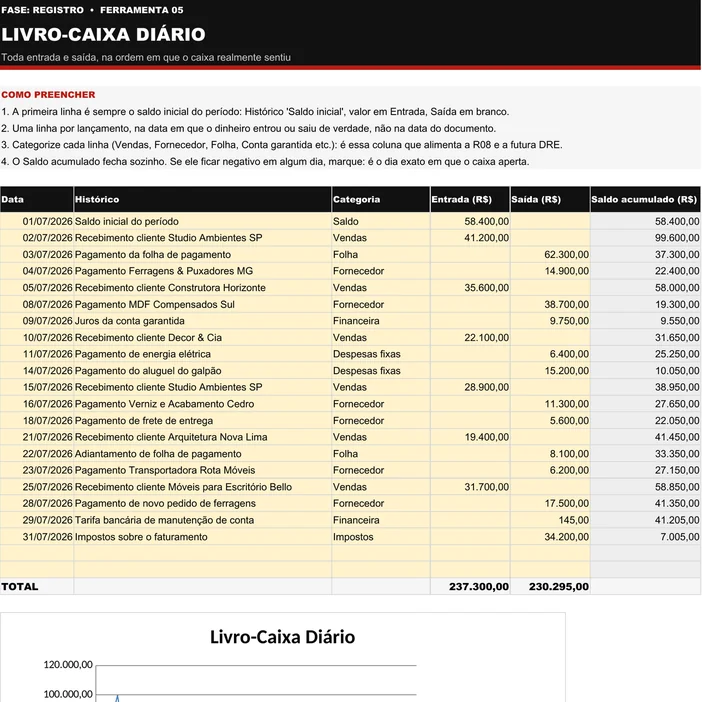Select the 'LIVRO-CAIXA DIÁRIO' title
This screenshot has width=702, height=702.
(x=103, y=34)
